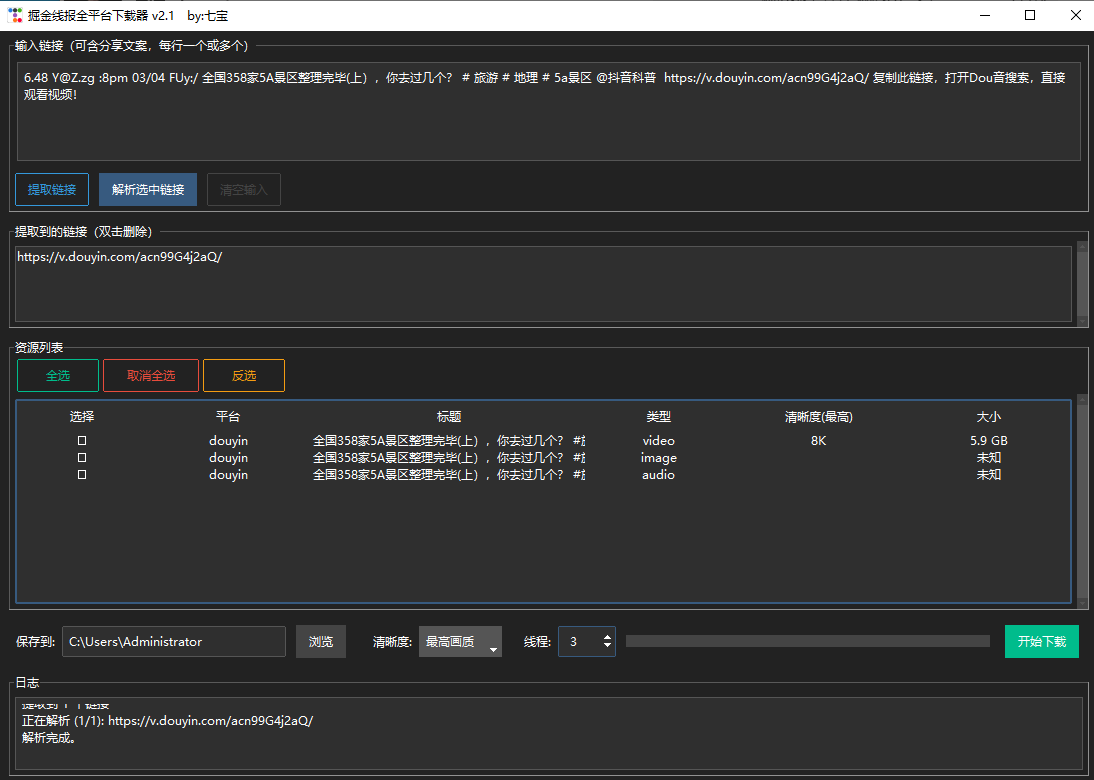Image resolution: width=1094 pixels, height=780 pixels.
Task: Open the 清晰度 quality dropdown
Action: click(x=460, y=642)
